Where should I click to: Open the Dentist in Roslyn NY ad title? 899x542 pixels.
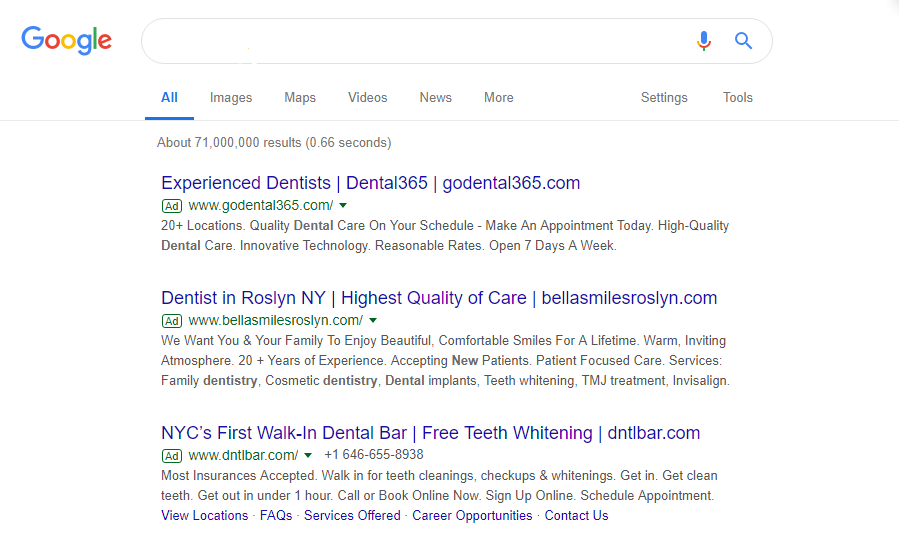[439, 298]
